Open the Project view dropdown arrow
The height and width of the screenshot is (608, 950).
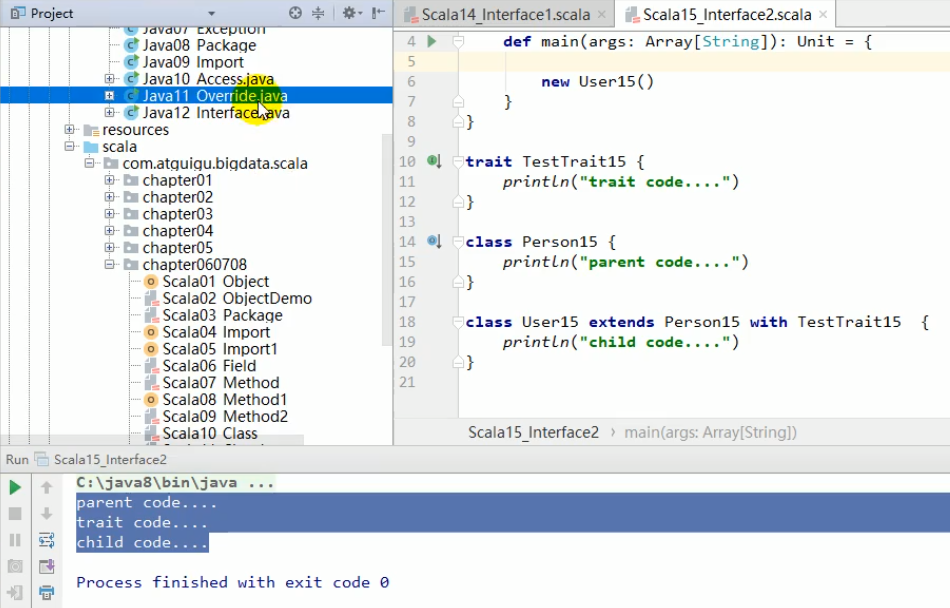tap(211, 13)
